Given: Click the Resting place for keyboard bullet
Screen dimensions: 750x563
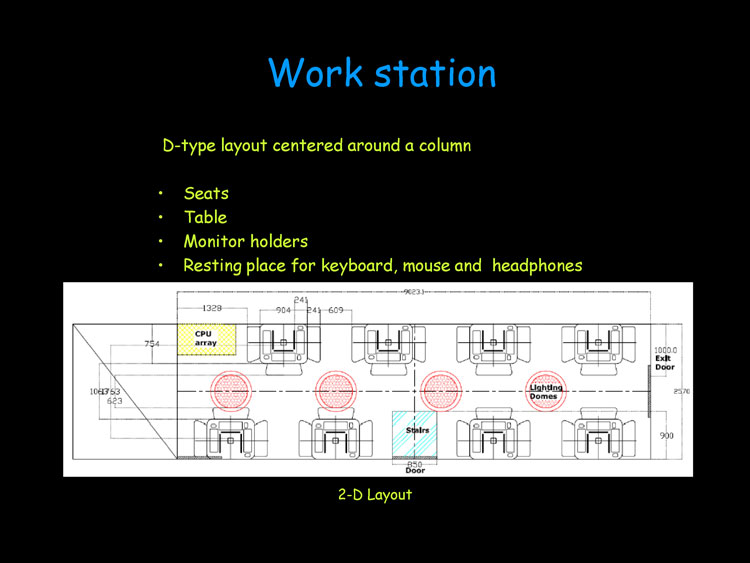Looking at the screenshot, I should coord(382,266).
